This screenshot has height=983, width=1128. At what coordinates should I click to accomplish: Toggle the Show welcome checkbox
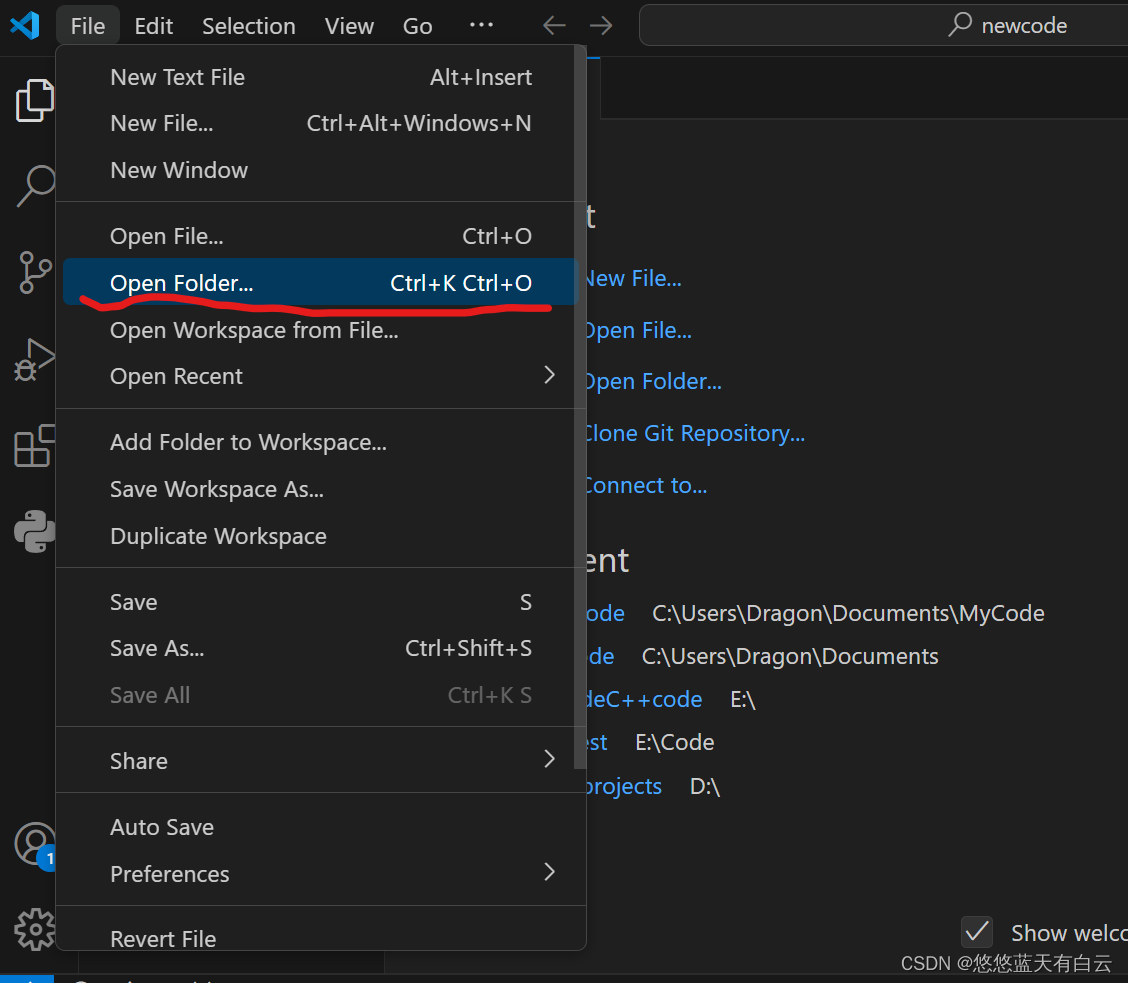977,932
